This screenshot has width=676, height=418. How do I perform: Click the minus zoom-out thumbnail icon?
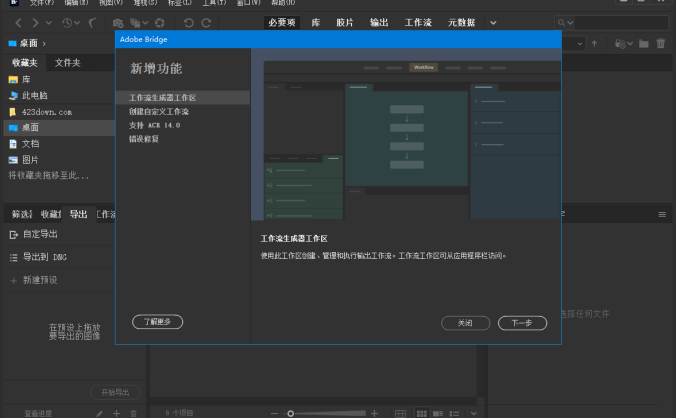[x=275, y=414]
